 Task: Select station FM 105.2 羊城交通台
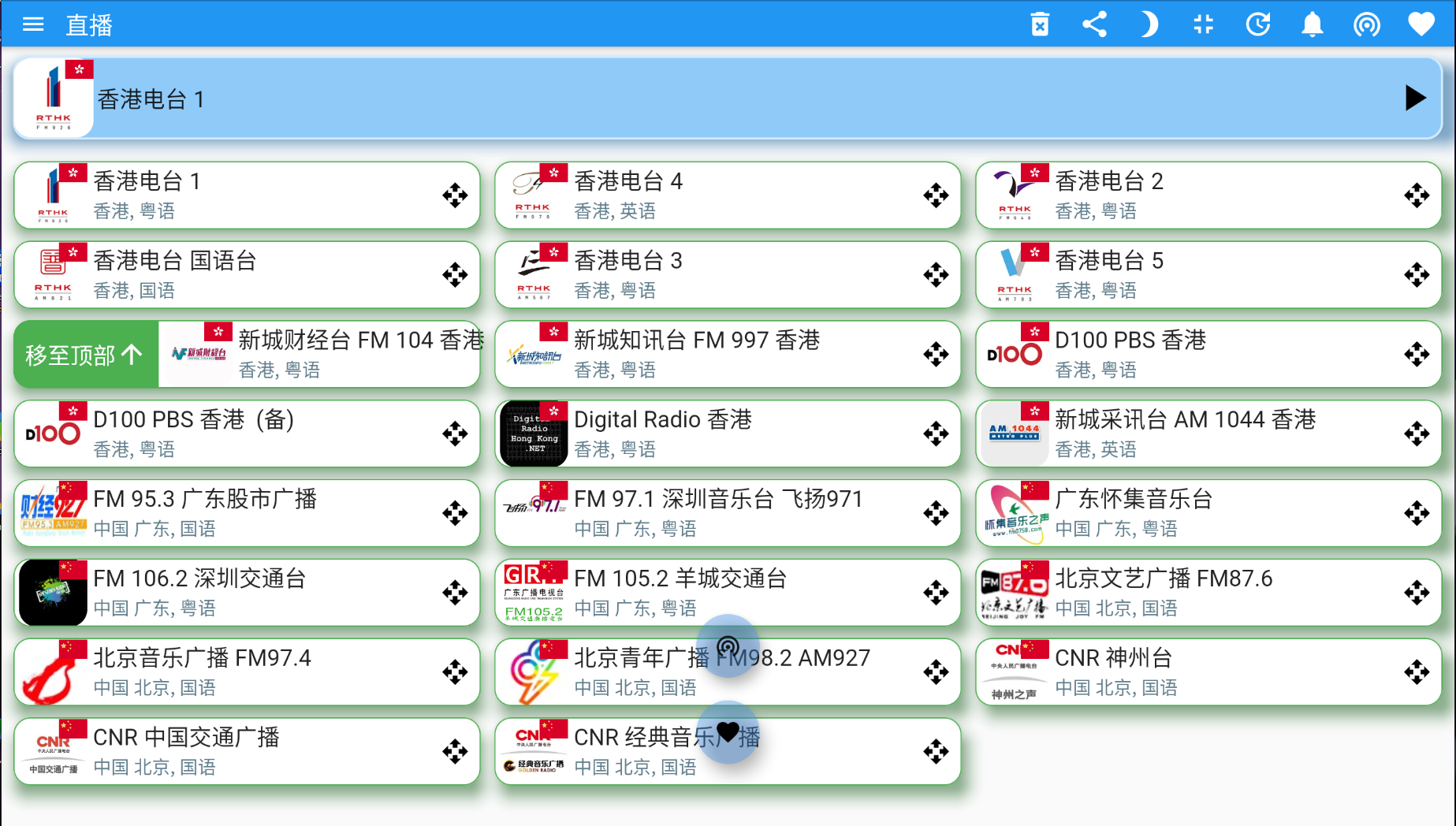pos(728,593)
